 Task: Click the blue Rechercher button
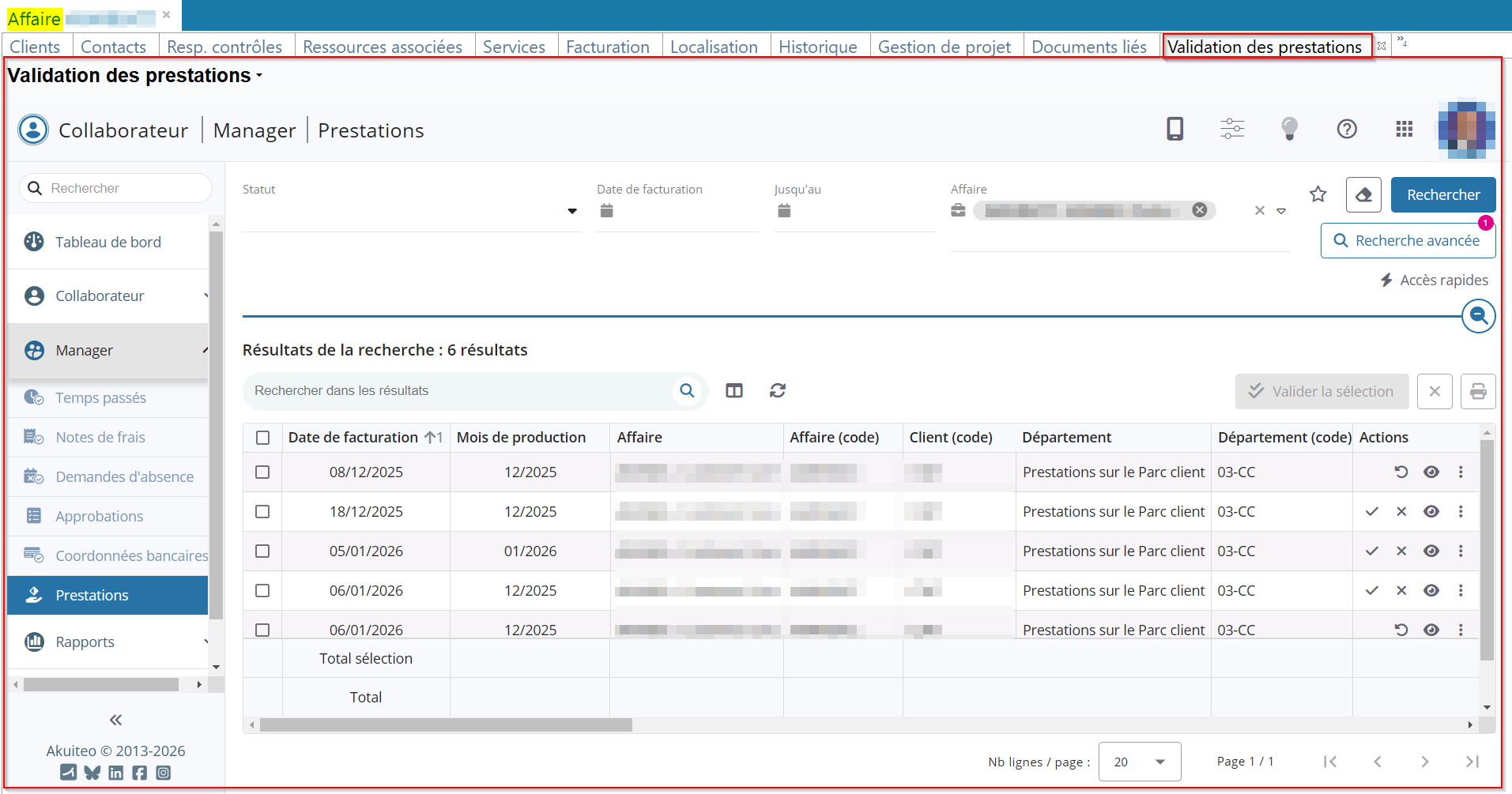click(x=1442, y=194)
